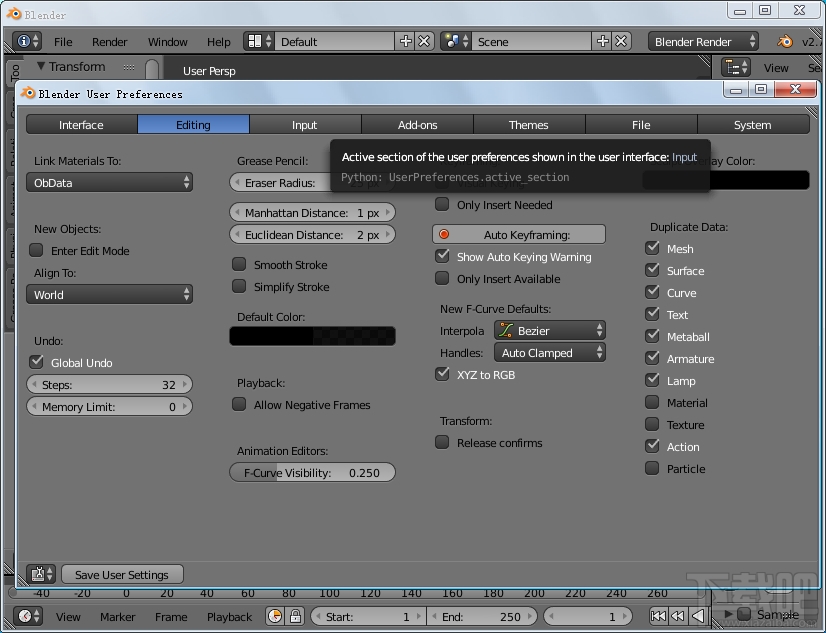Switch to the Add-ons tab
The height and width of the screenshot is (633, 826).
[x=417, y=124]
